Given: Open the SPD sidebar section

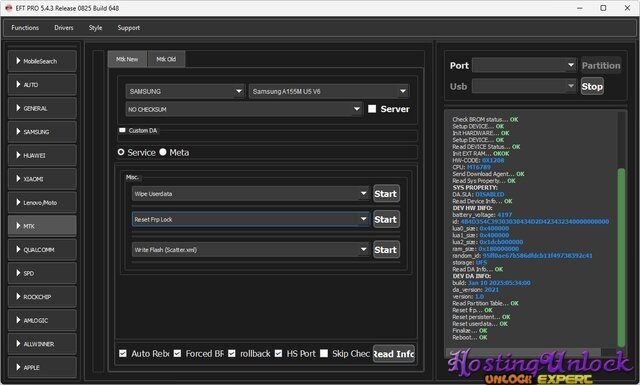Looking at the screenshot, I should pyautogui.click(x=42, y=273).
